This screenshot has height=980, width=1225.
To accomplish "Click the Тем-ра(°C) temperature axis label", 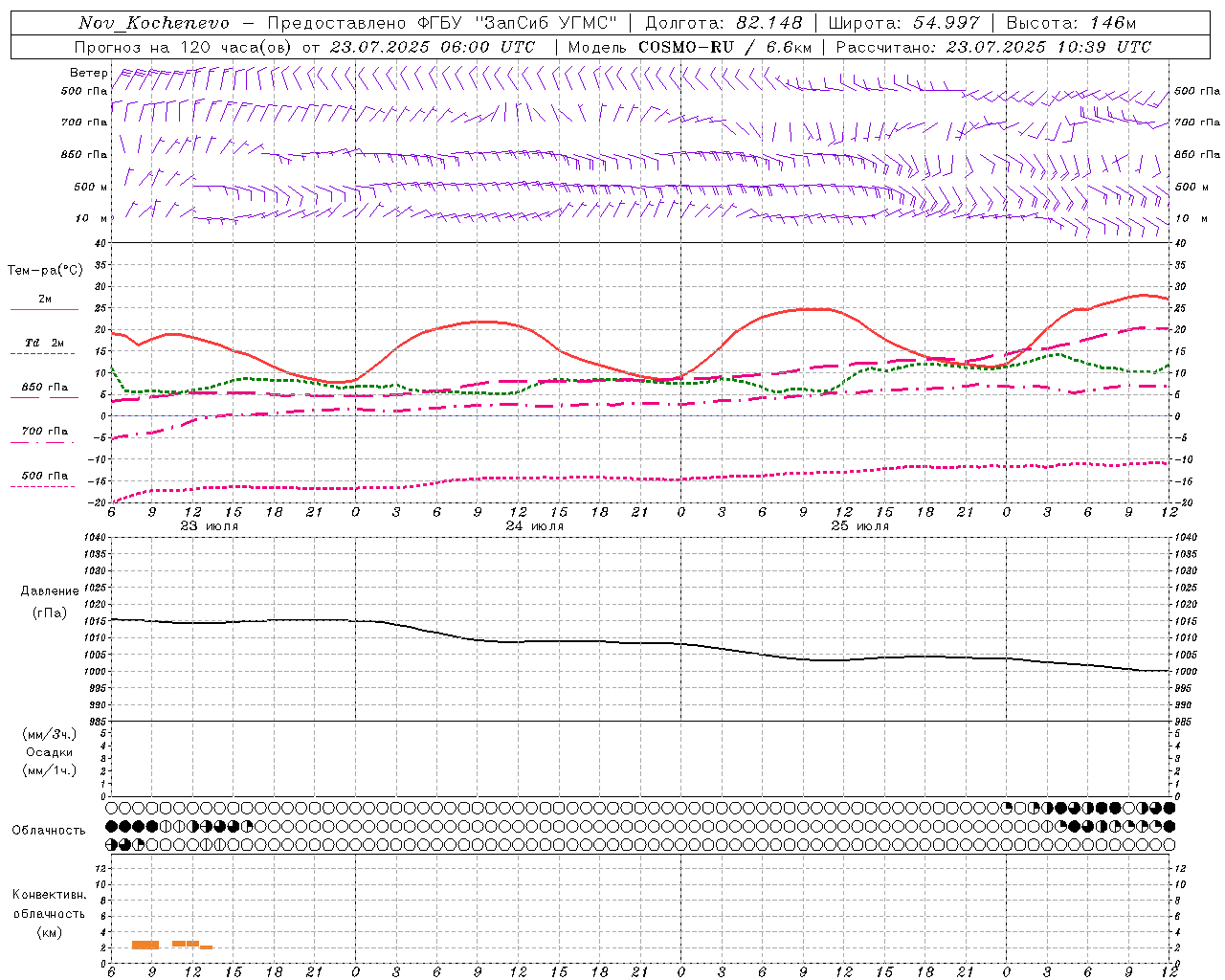I will (x=45, y=271).
